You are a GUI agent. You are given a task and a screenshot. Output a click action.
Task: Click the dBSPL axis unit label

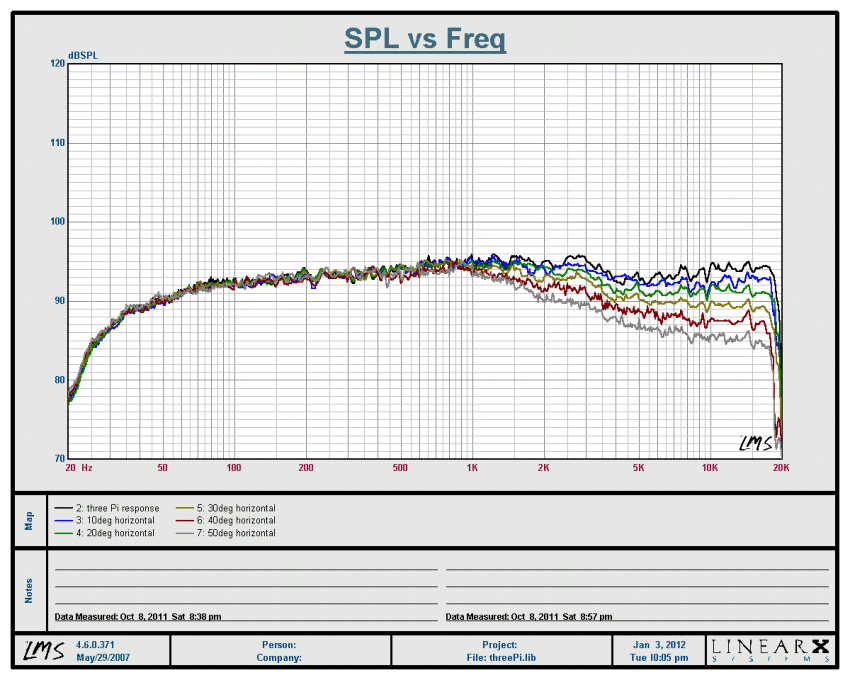click(83, 53)
